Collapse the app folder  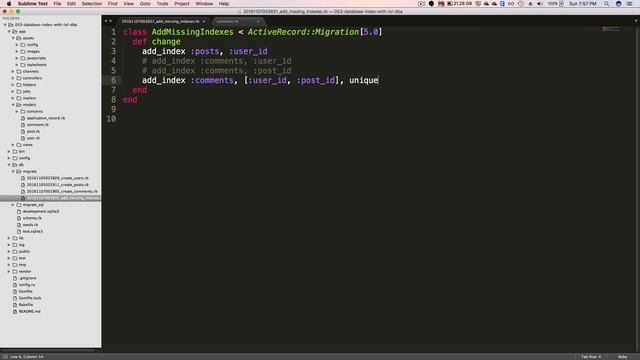(9, 31)
